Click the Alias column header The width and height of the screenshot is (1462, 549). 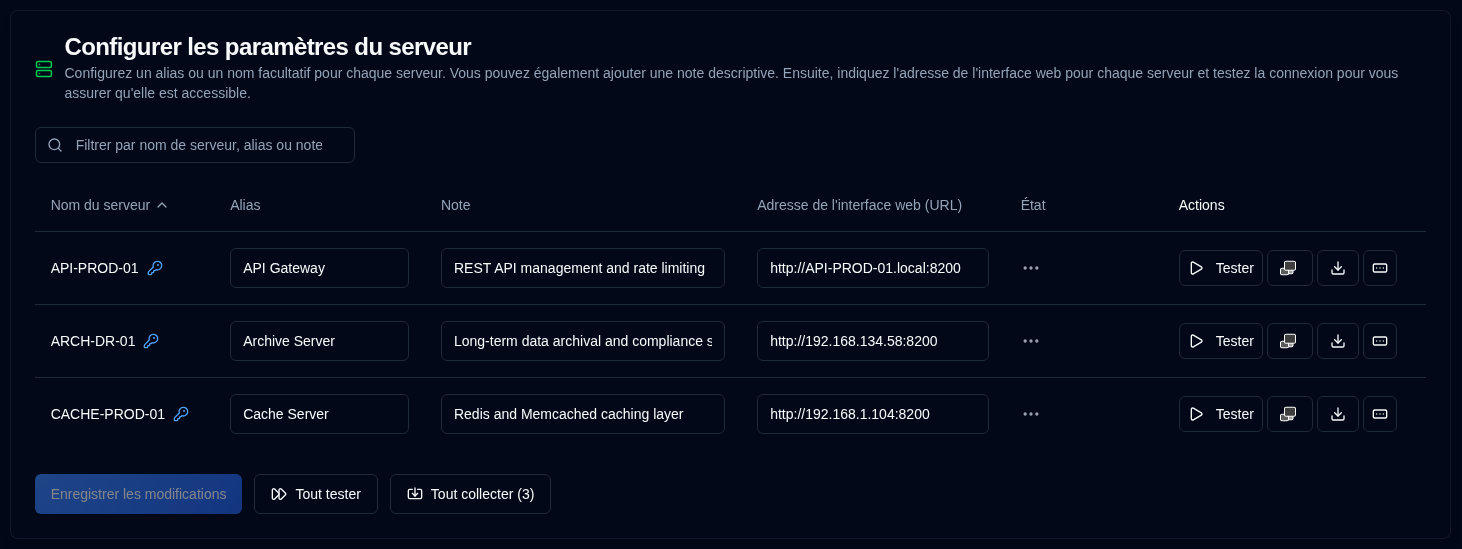click(245, 205)
